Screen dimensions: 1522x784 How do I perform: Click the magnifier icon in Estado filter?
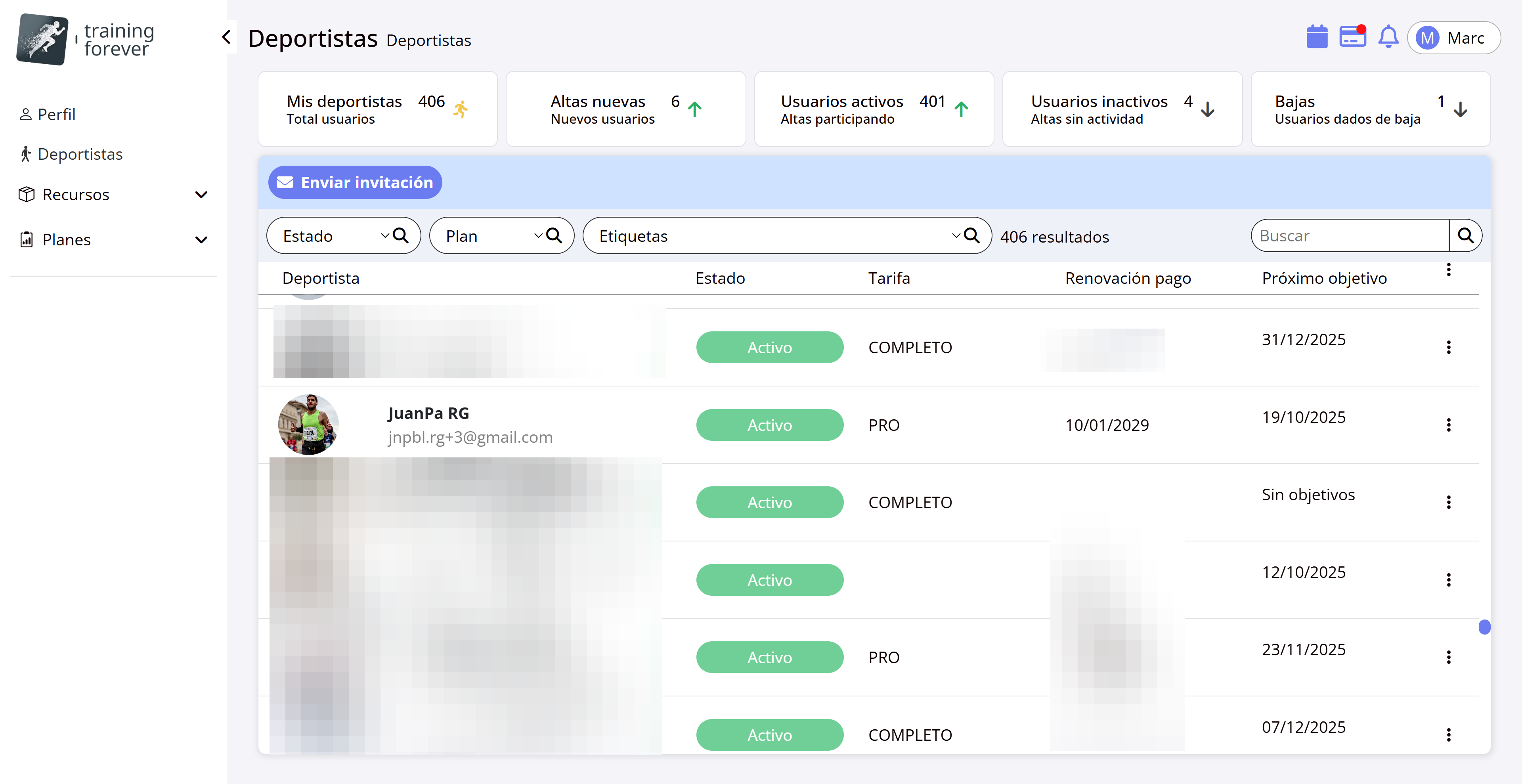click(x=401, y=236)
